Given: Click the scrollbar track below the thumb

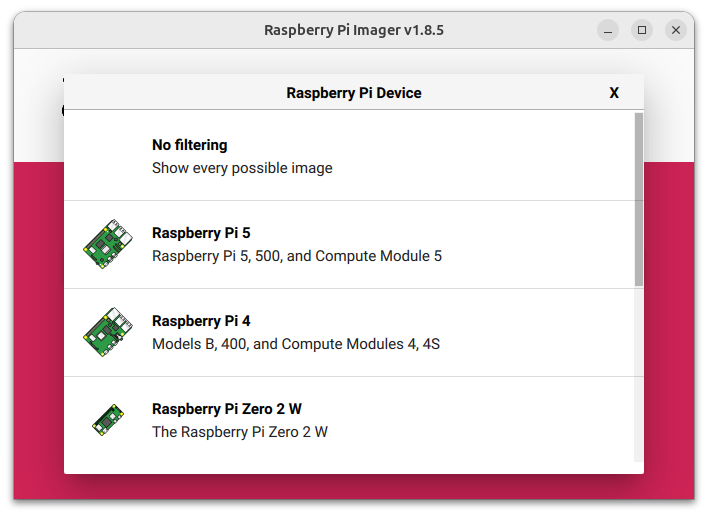Looking at the screenshot, I should click(639, 380).
